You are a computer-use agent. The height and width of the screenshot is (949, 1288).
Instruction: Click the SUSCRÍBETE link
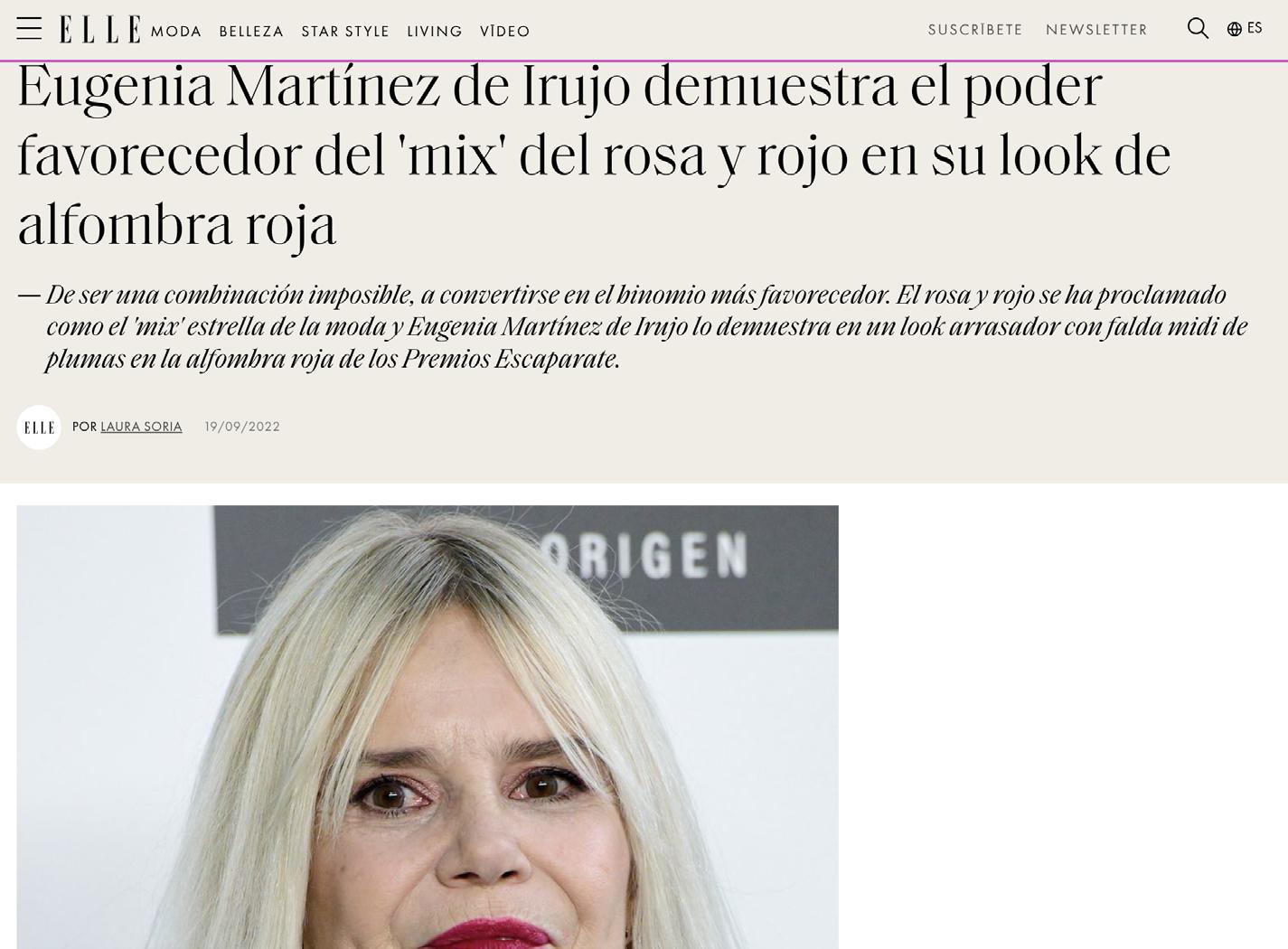[x=975, y=30]
